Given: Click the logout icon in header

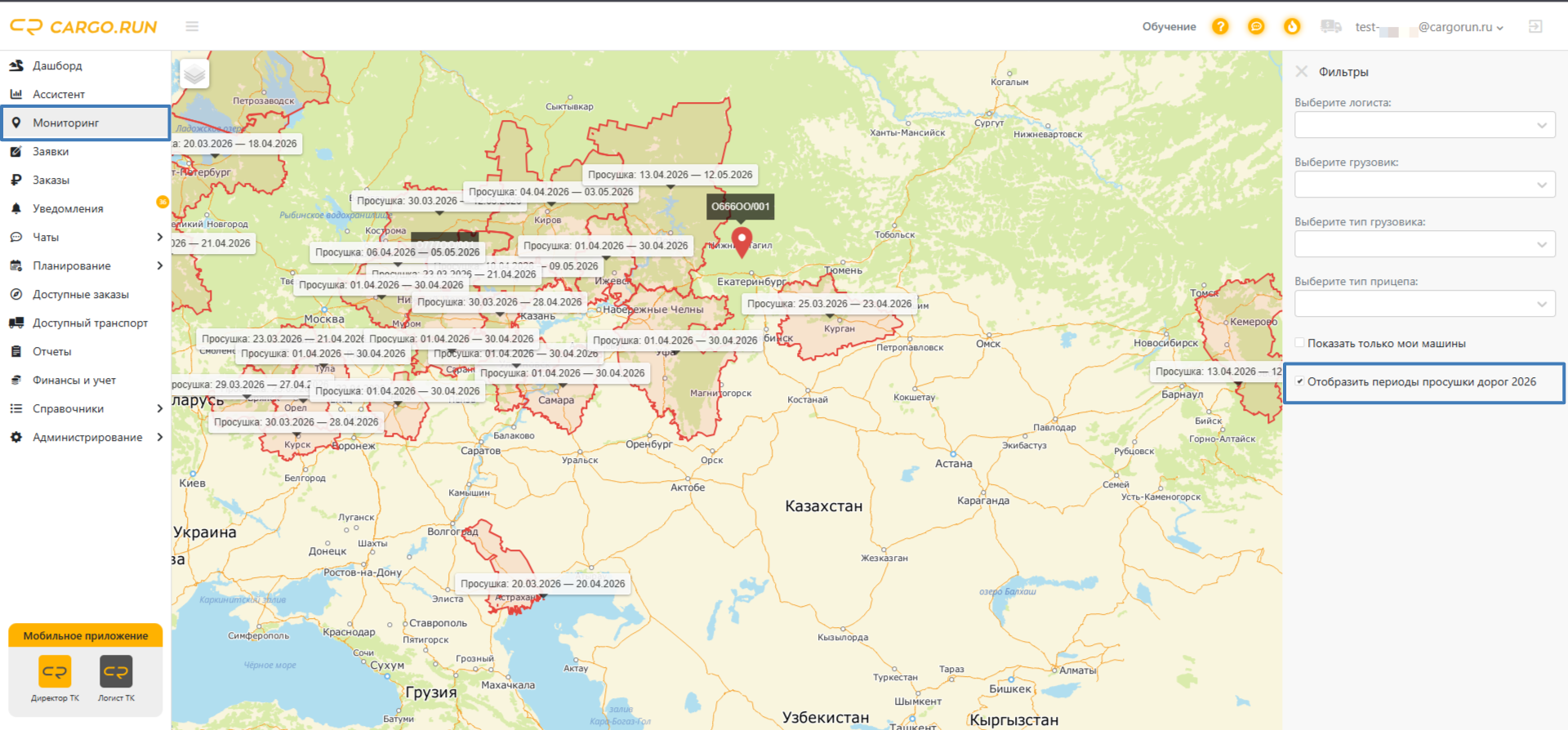Looking at the screenshot, I should point(1535,27).
